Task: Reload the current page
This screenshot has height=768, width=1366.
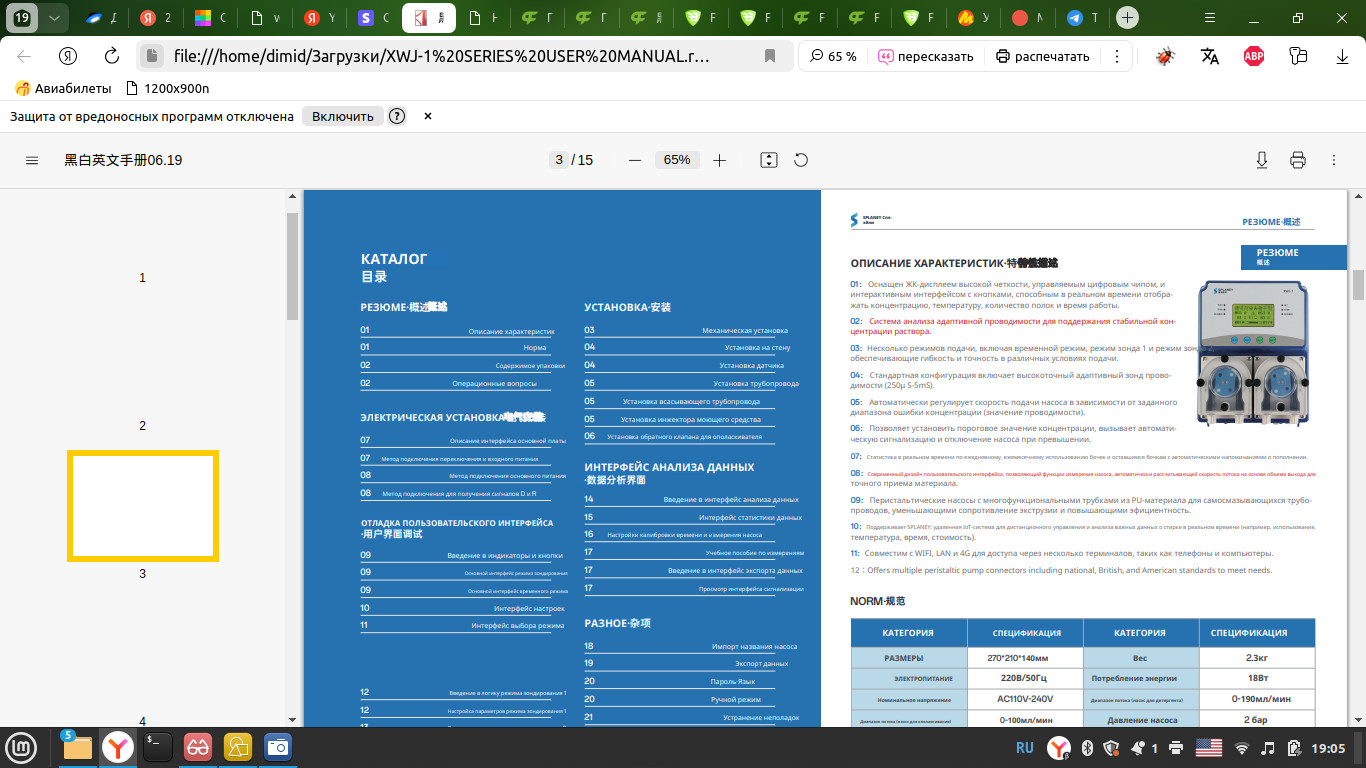Action: (112, 56)
